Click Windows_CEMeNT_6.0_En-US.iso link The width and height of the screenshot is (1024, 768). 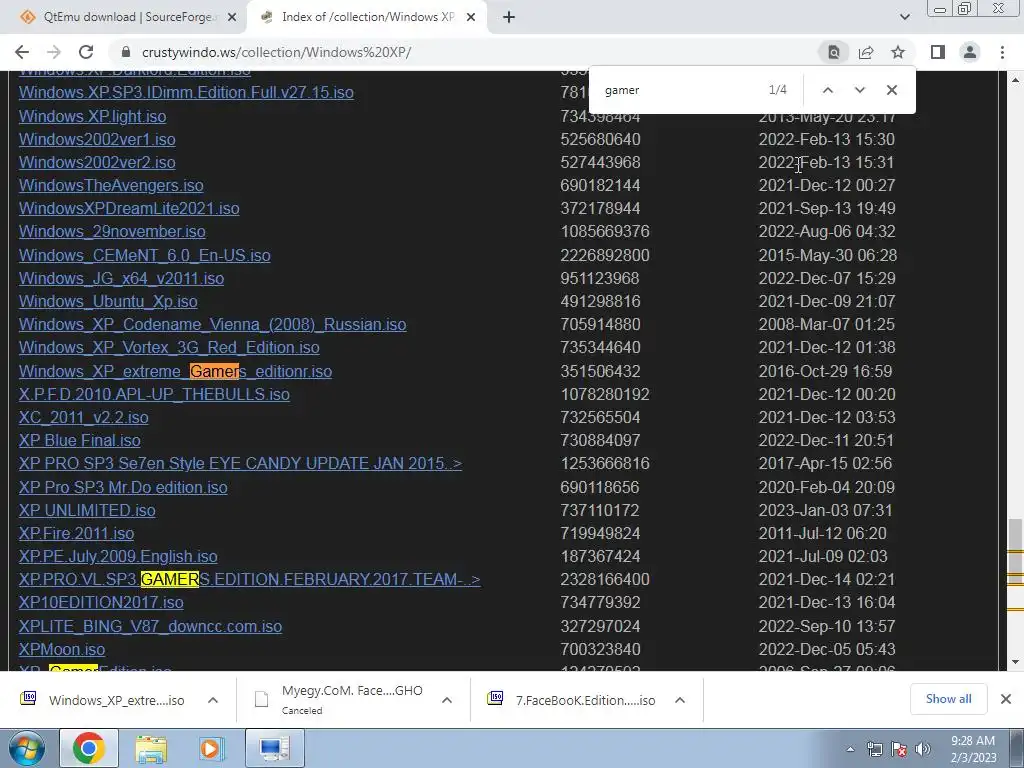(x=144, y=255)
